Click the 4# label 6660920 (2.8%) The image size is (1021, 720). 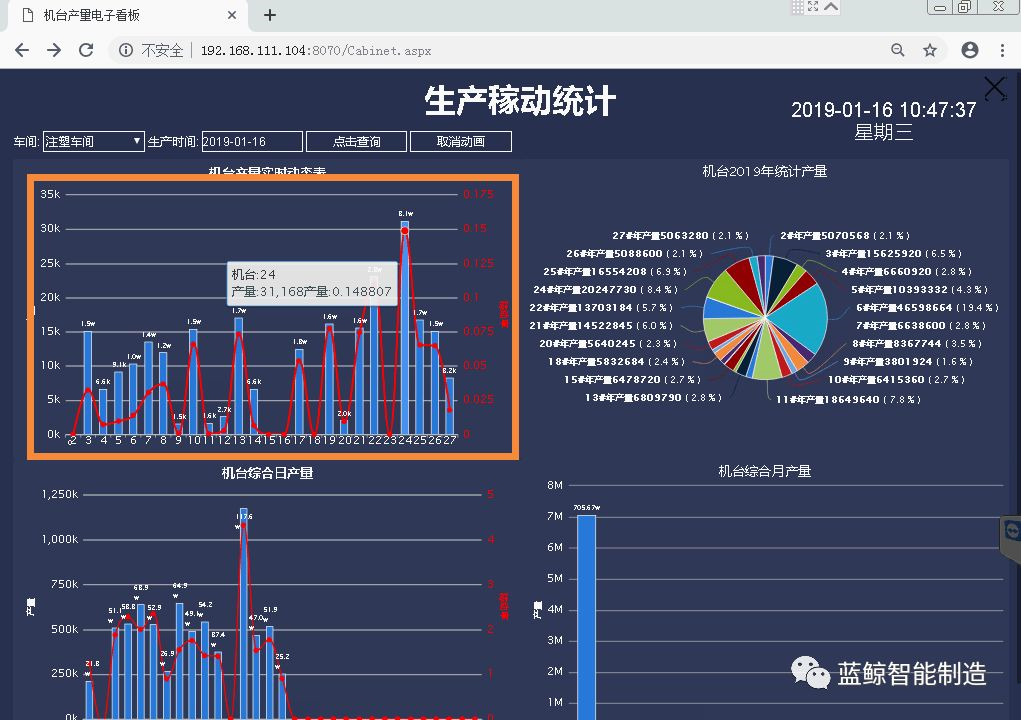tap(906, 271)
